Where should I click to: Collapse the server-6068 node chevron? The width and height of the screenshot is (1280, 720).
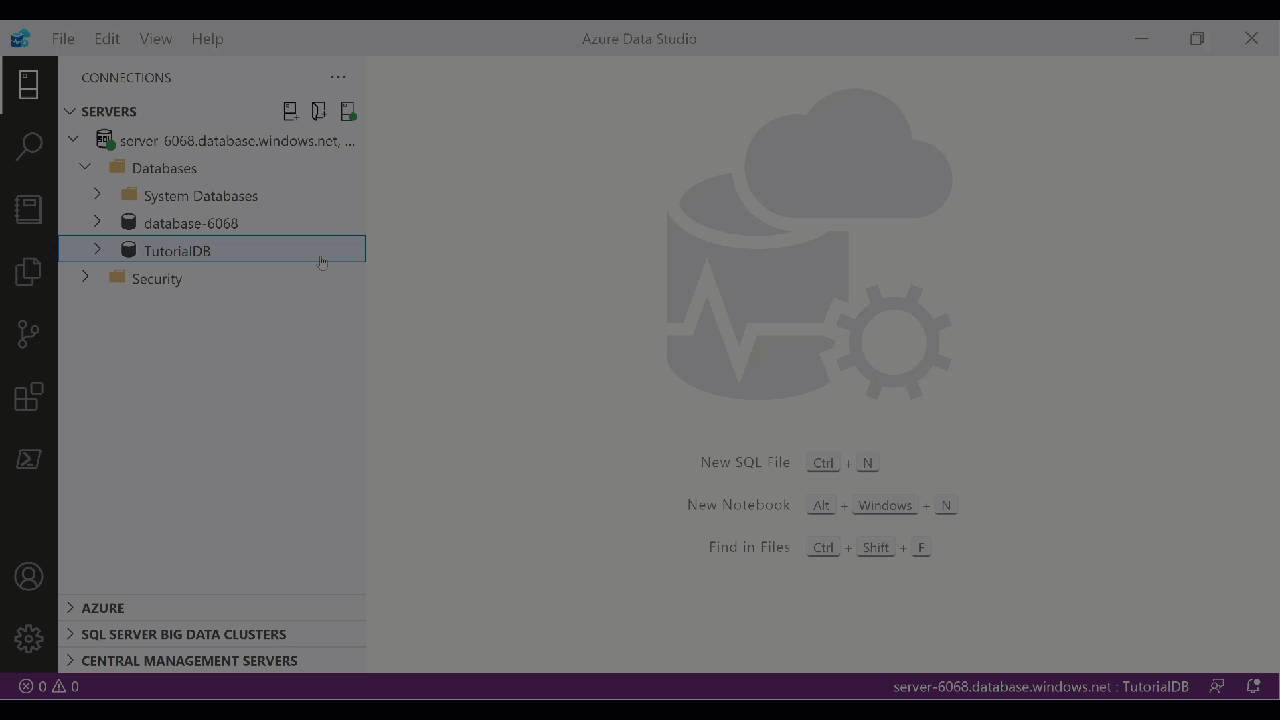pyautogui.click(x=73, y=140)
